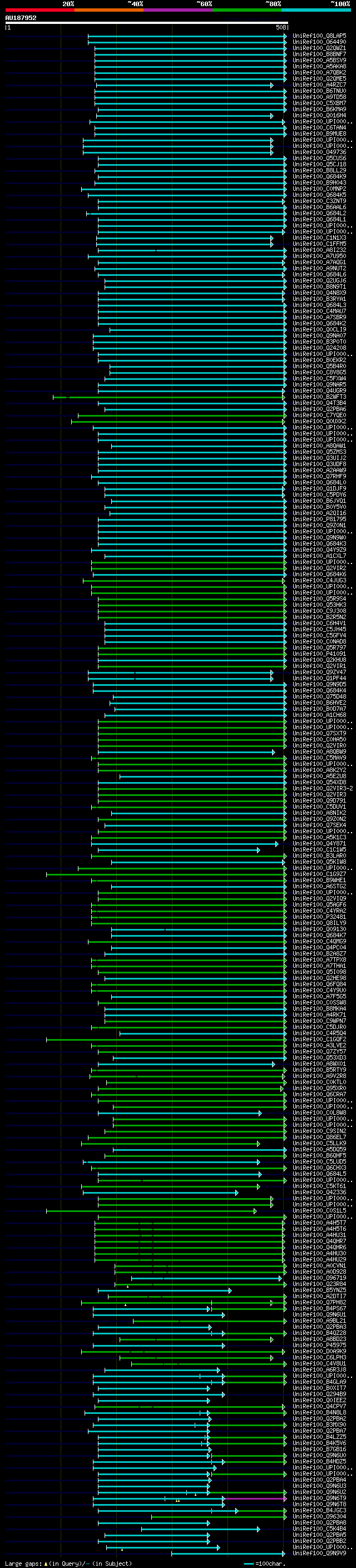
Task: Click the UniRef100_Q684K9 label
Action: tap(319, 177)
